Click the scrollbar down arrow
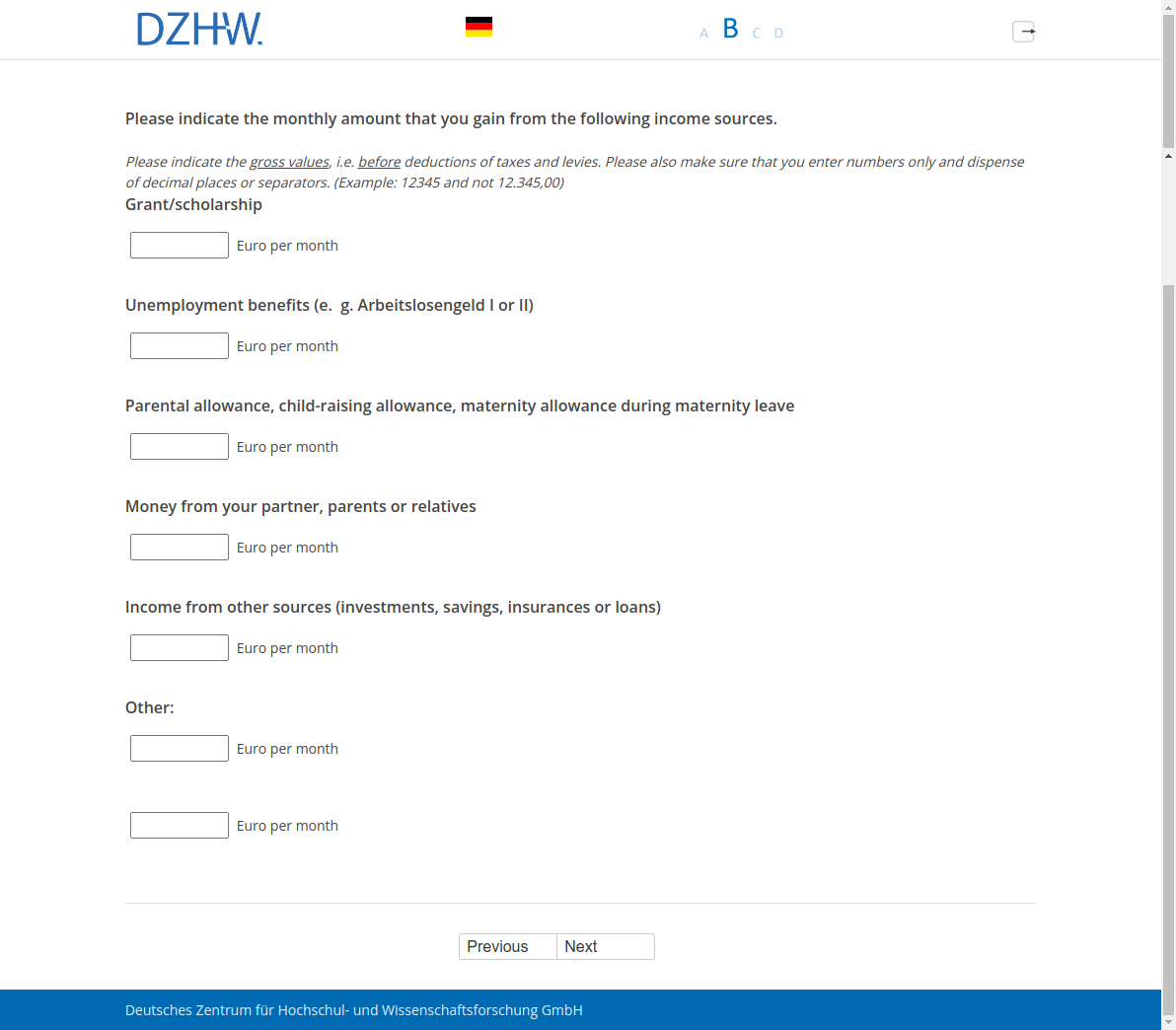The image size is (1176, 1030). [1168, 1022]
